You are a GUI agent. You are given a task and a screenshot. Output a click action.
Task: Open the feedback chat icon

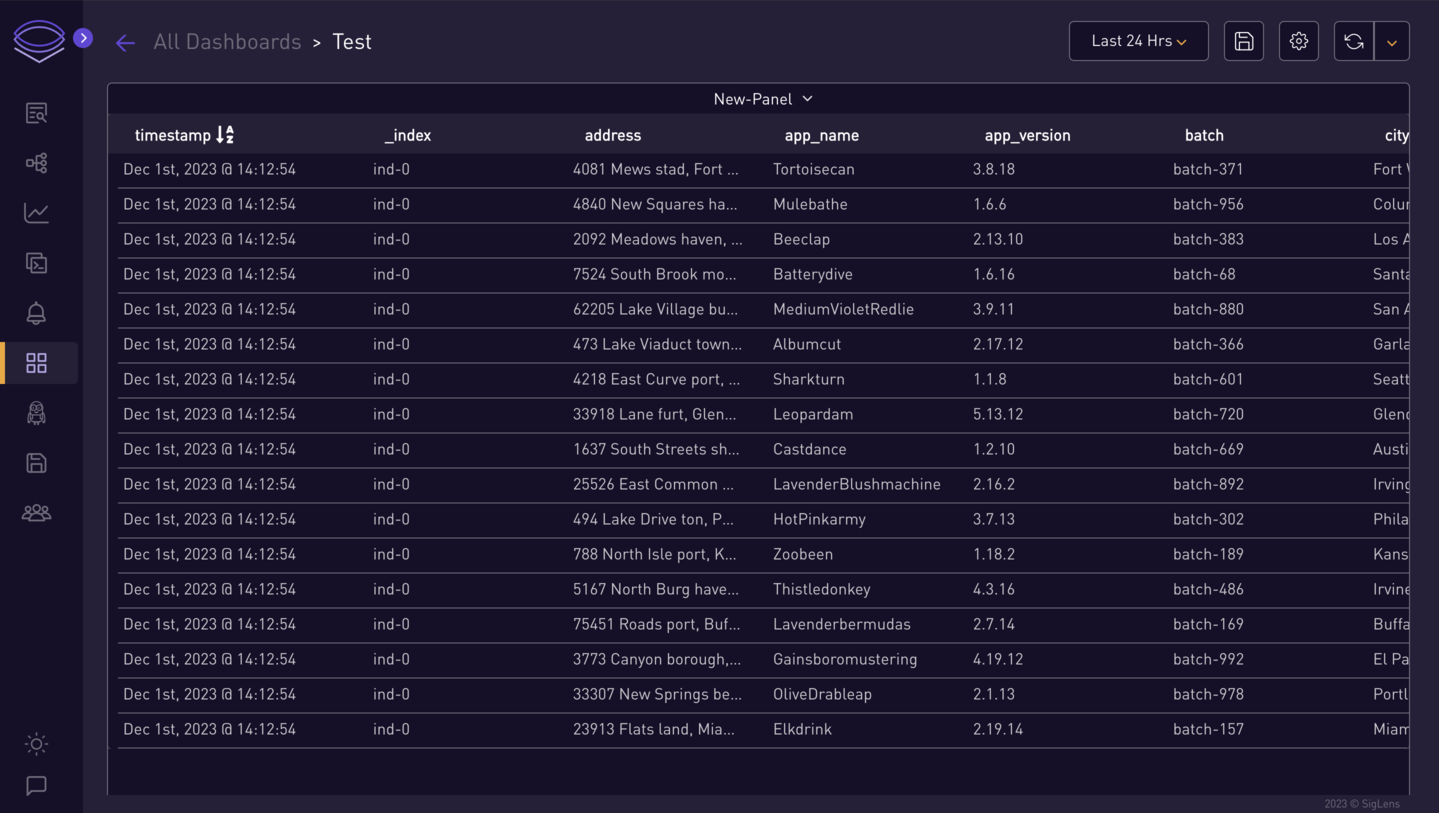point(37,786)
